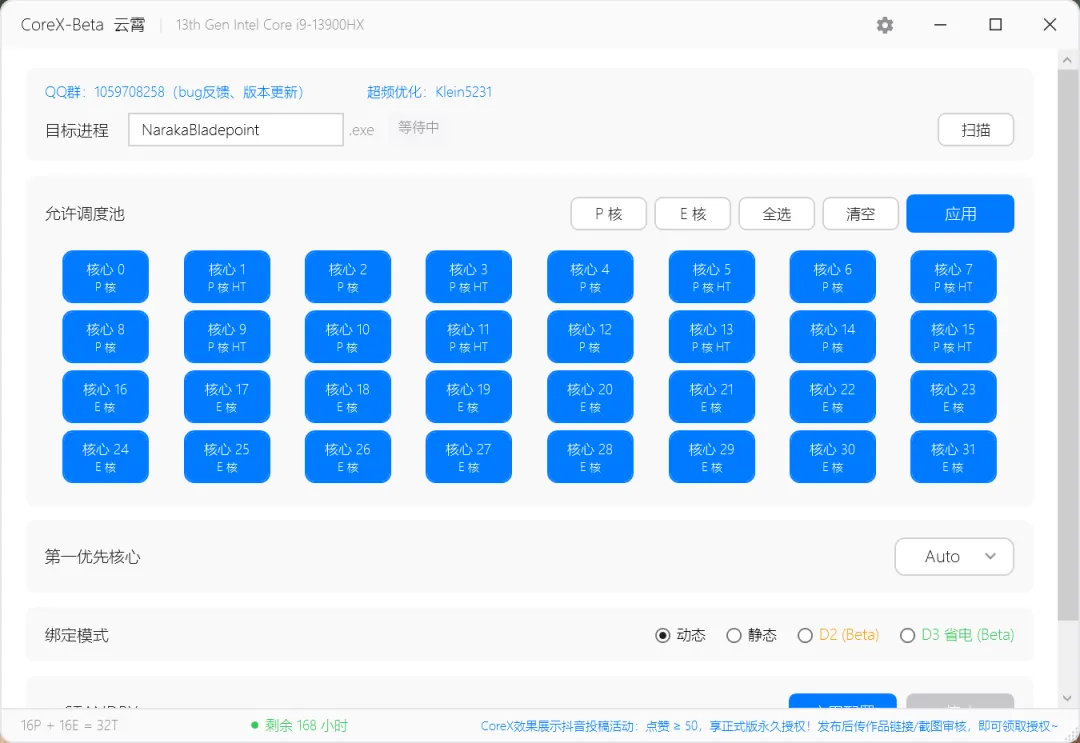
Task: Toggle core 27 E-core tile
Action: click(468, 457)
